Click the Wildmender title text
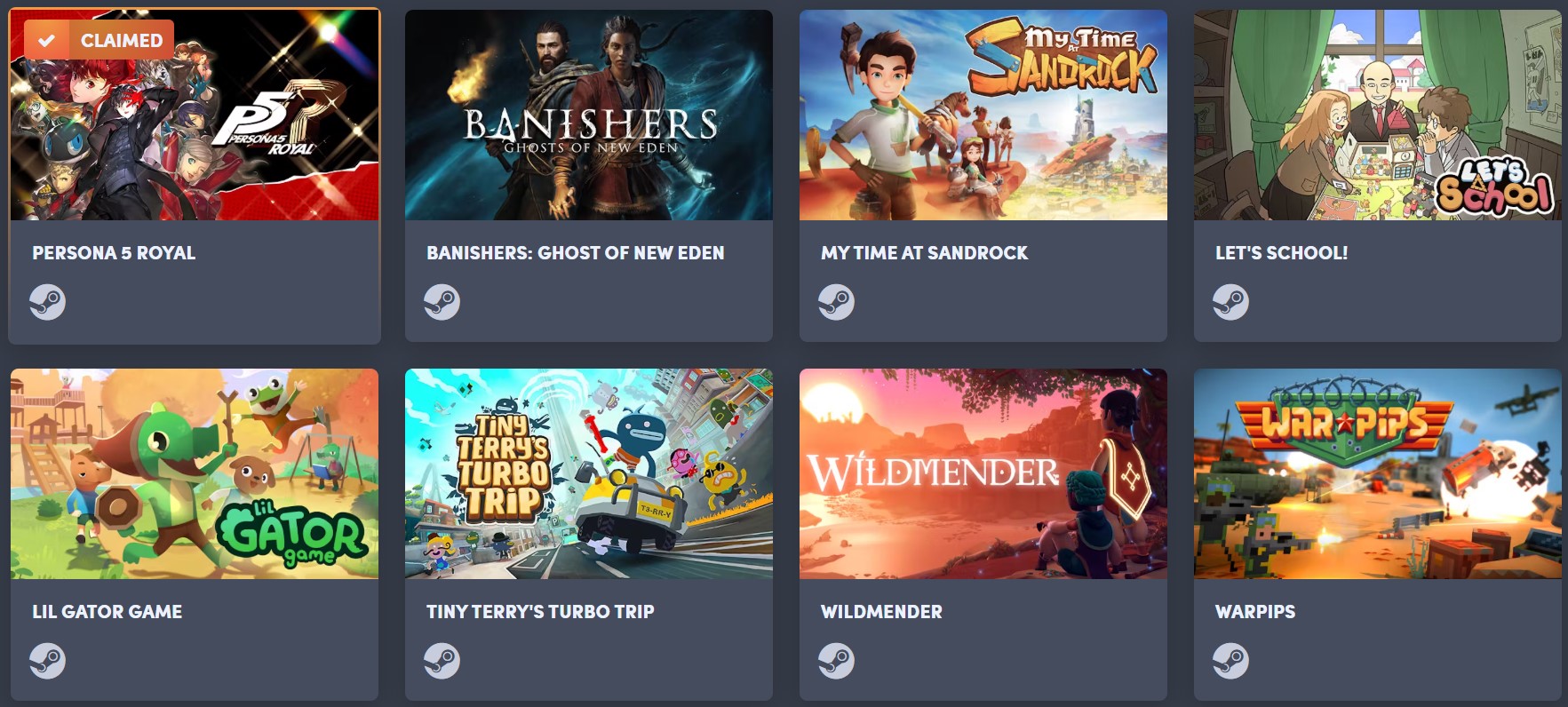 coord(881,612)
